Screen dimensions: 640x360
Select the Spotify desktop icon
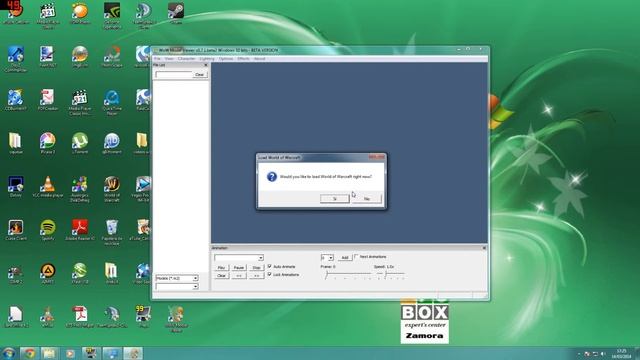(48, 230)
